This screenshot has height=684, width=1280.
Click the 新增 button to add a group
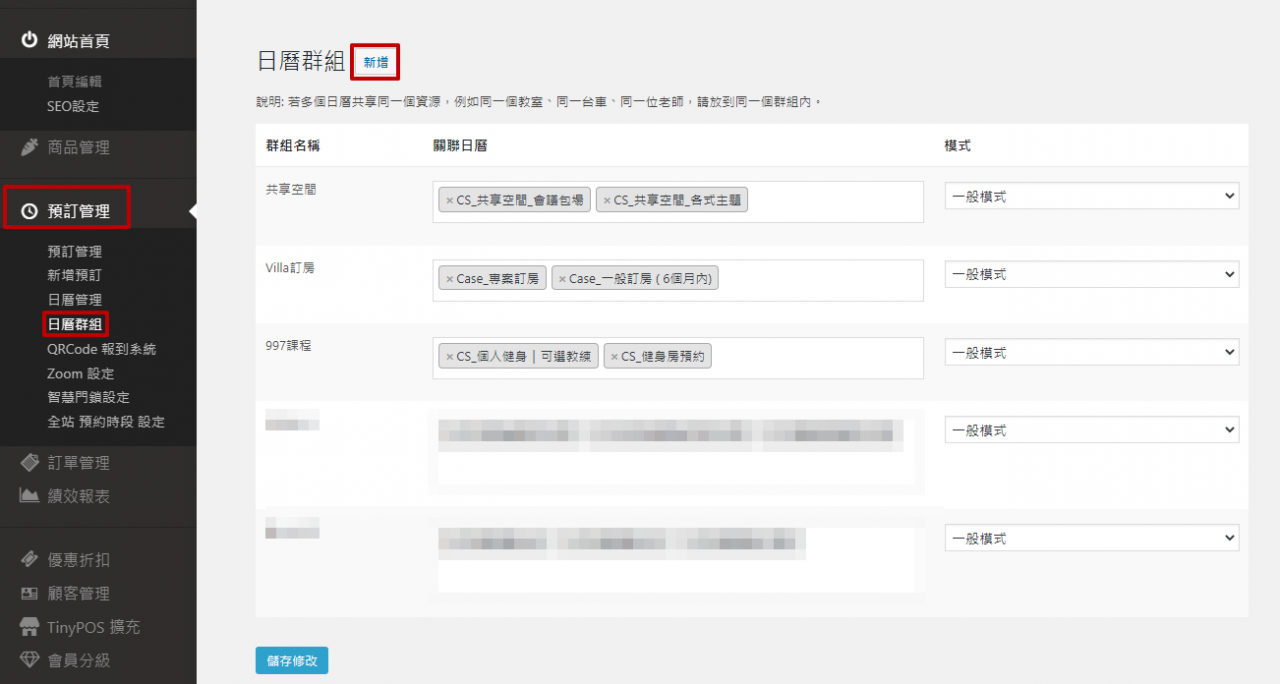click(x=376, y=62)
